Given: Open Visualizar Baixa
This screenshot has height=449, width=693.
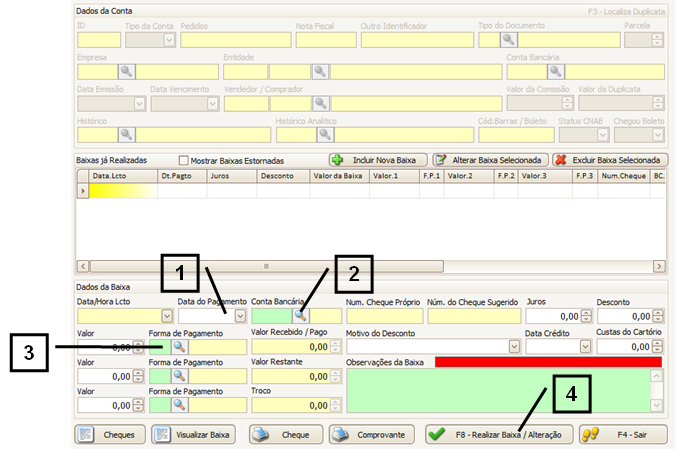Looking at the screenshot, I should pos(193,435).
